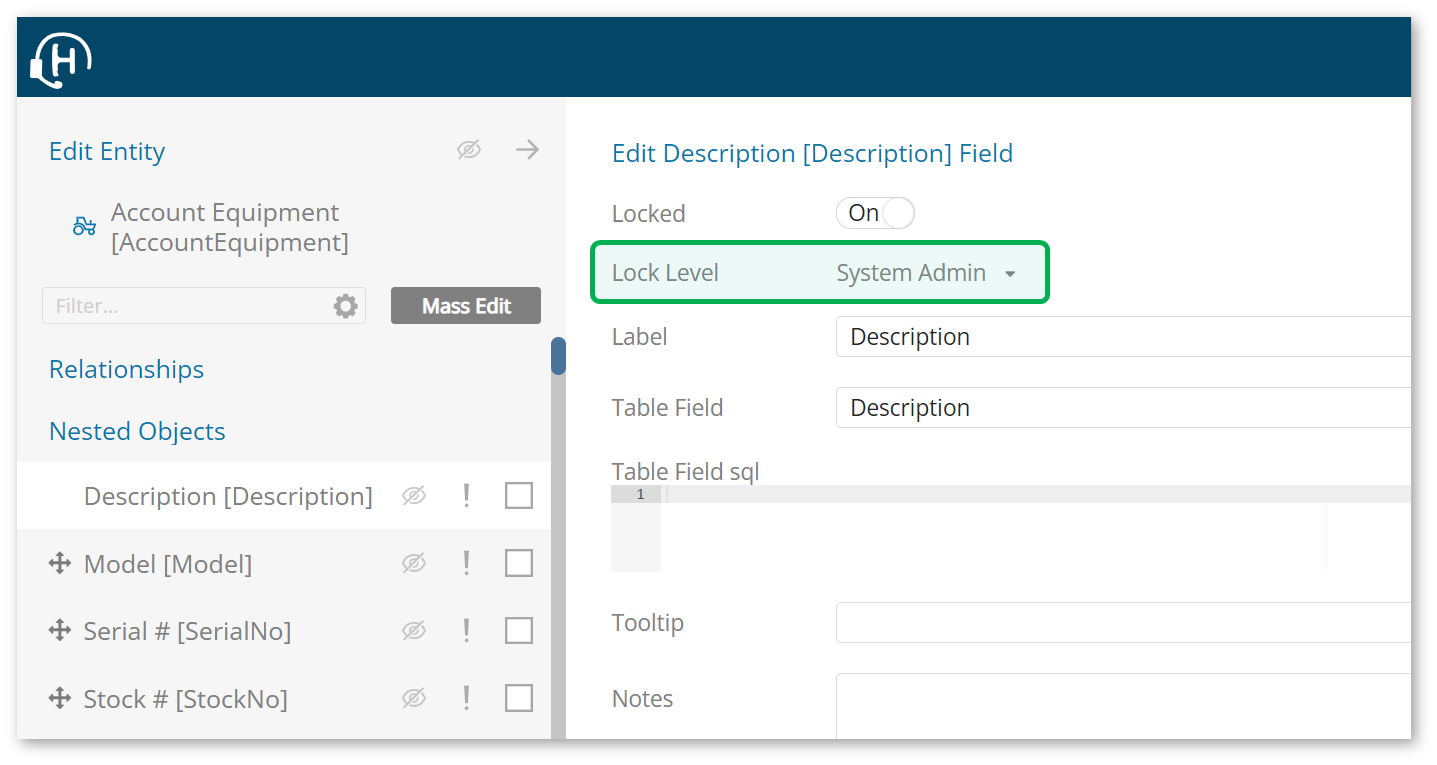Click exclamation icon on Serial # row
This screenshot has width=1437, height=765.
point(466,631)
